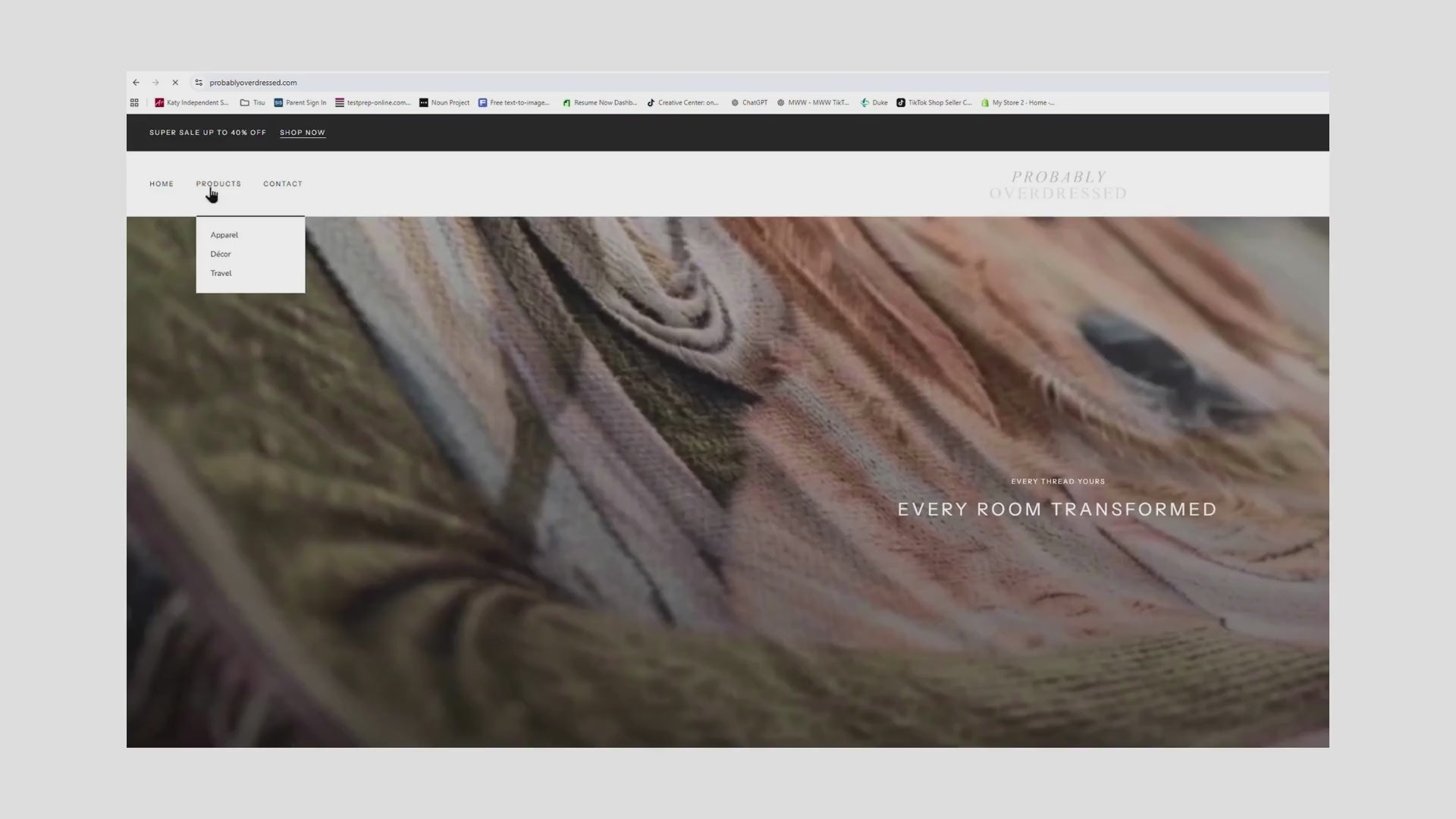Image resolution: width=1456 pixels, height=819 pixels.
Task: Choose Travel in the Products dropdown
Action: 221,273
